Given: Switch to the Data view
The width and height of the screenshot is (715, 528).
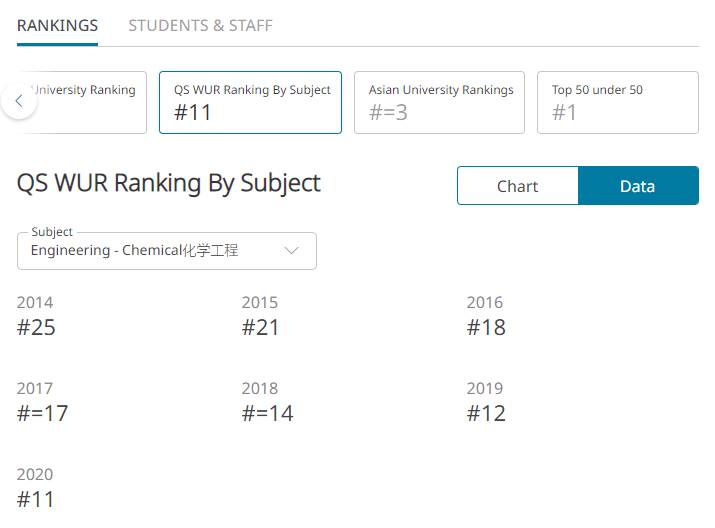Looking at the screenshot, I should [637, 186].
